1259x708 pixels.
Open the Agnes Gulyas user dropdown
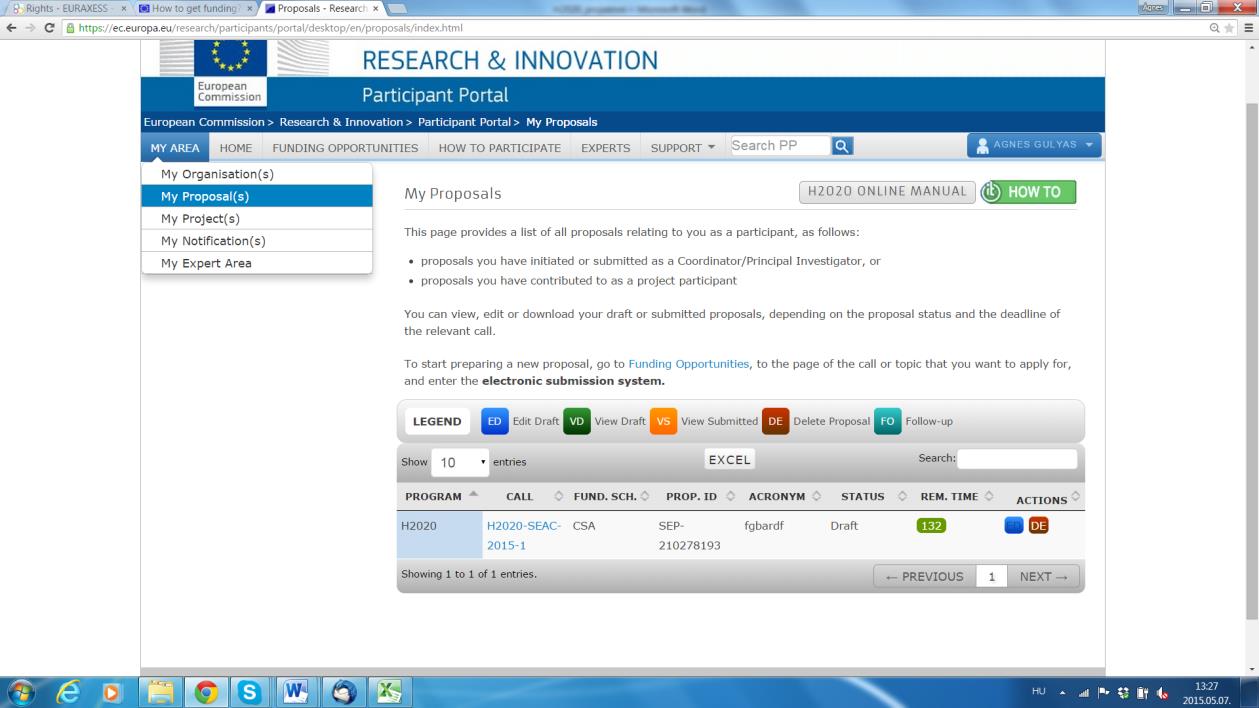[x=1034, y=146]
